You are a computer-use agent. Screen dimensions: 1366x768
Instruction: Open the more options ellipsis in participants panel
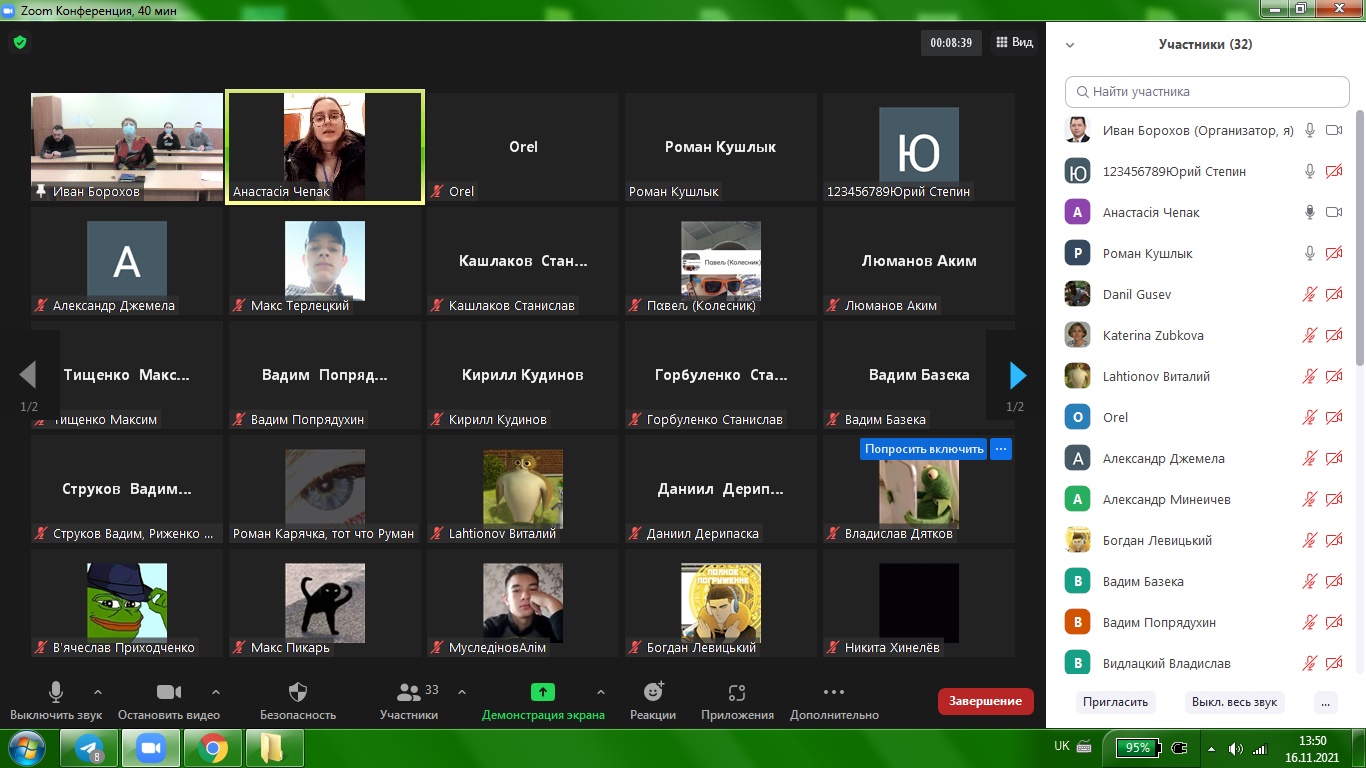click(x=1326, y=702)
